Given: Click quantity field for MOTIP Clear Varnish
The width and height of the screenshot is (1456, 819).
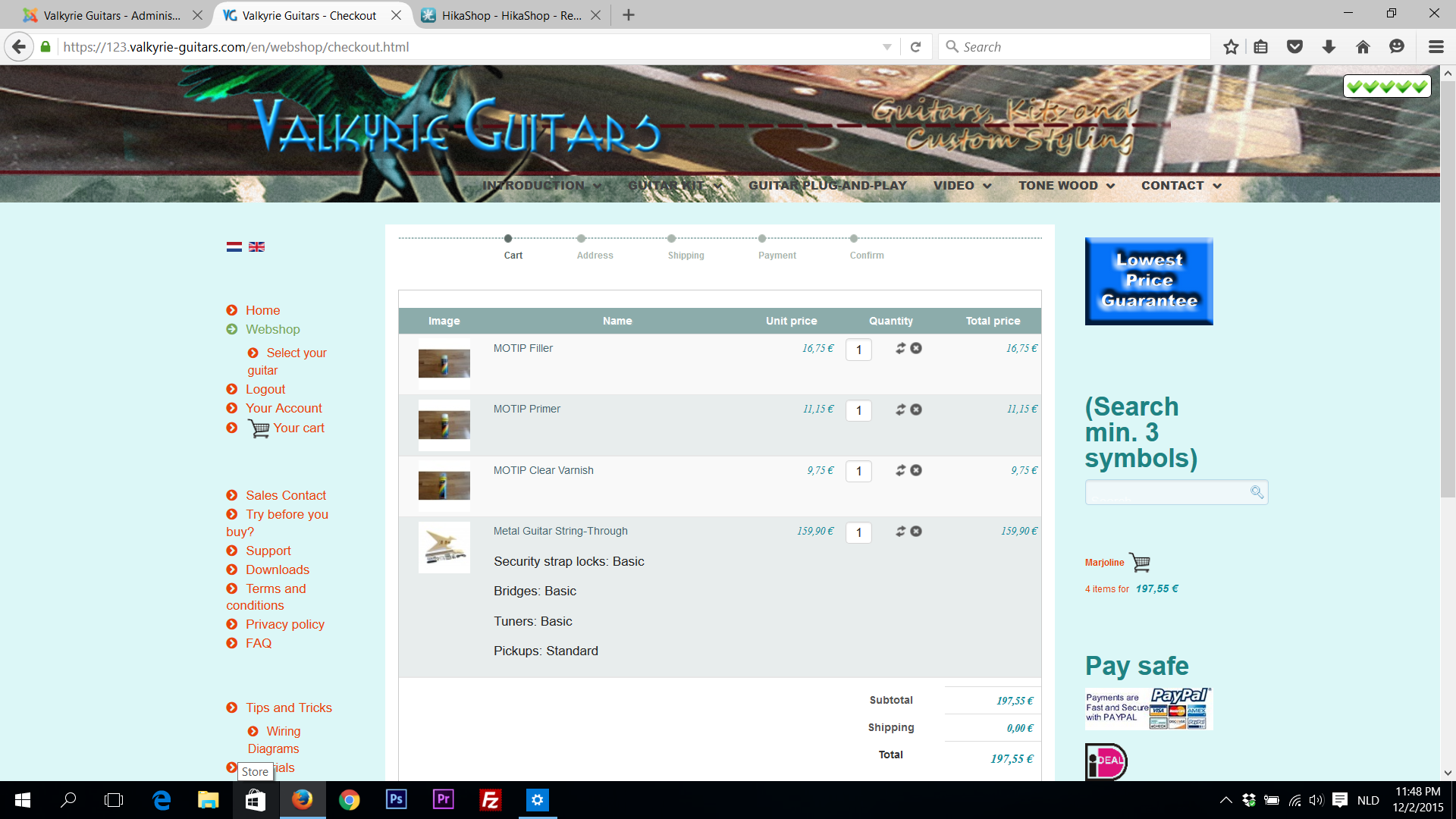Looking at the screenshot, I should [x=858, y=471].
